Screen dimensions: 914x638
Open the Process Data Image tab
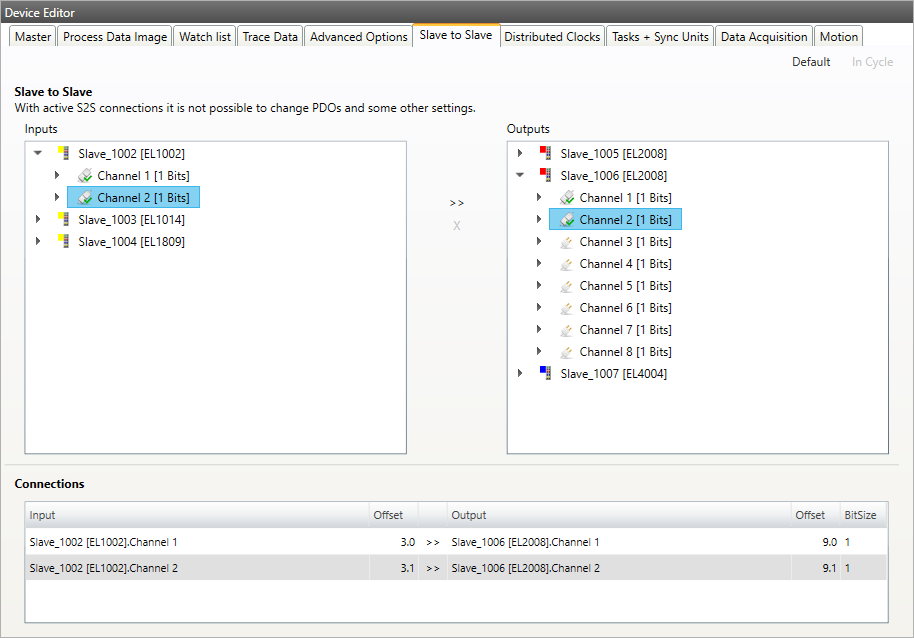(115, 37)
